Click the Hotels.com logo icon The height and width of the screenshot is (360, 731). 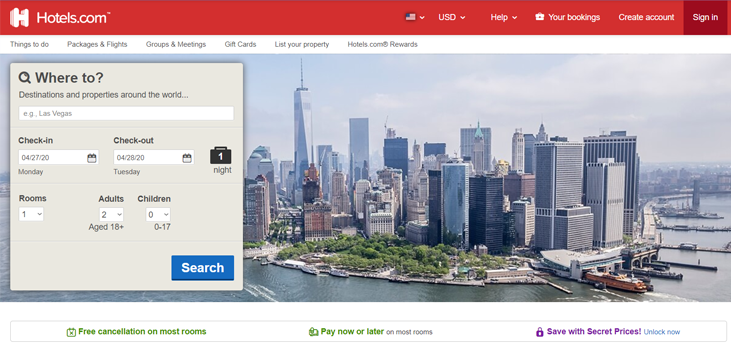pyautogui.click(x=19, y=17)
